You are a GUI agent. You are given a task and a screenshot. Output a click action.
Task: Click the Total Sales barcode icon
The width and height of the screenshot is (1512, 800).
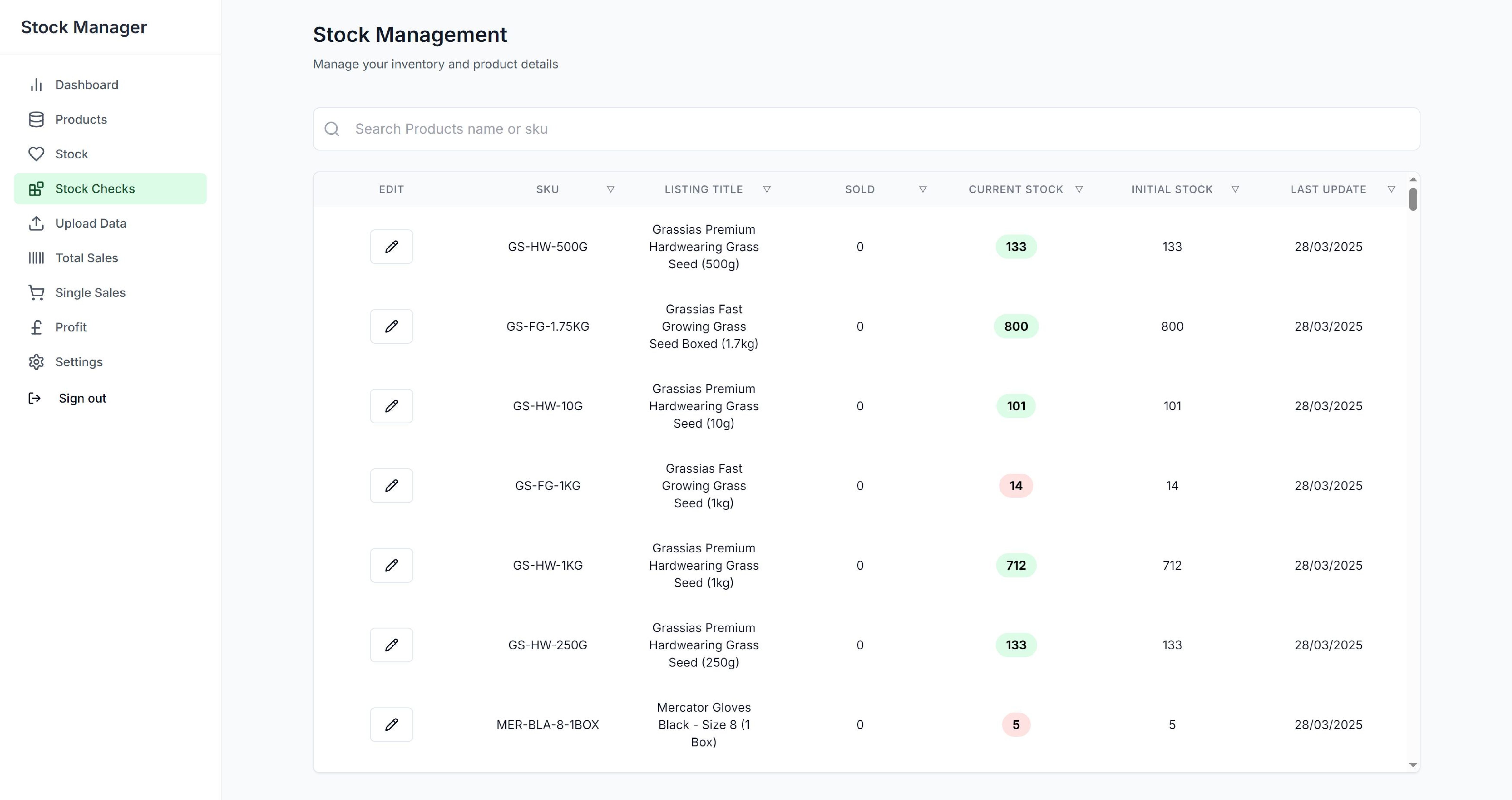click(x=37, y=258)
